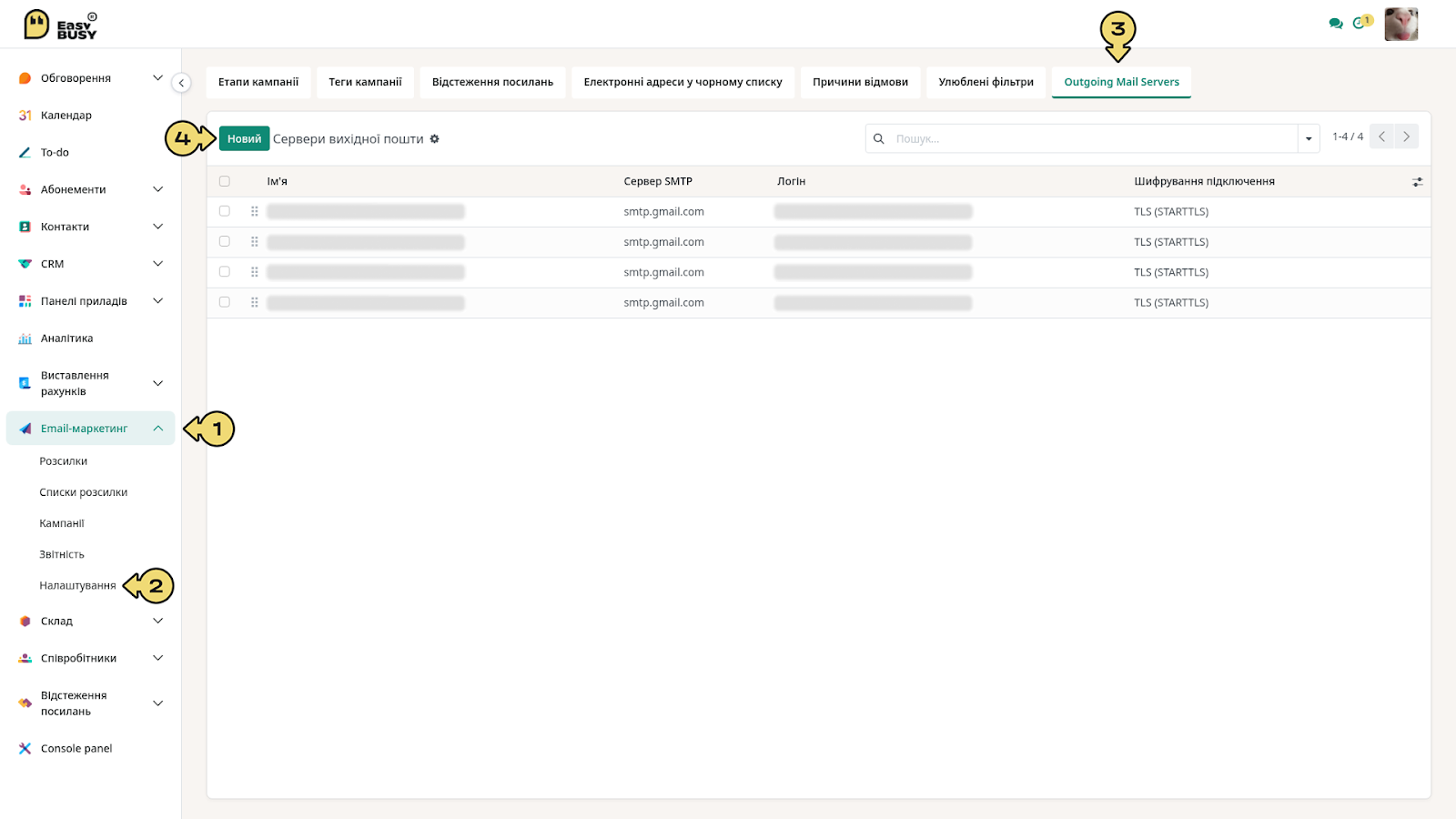The height and width of the screenshot is (819, 1456).
Task: Check the second server row checkbox
Action: click(225, 242)
